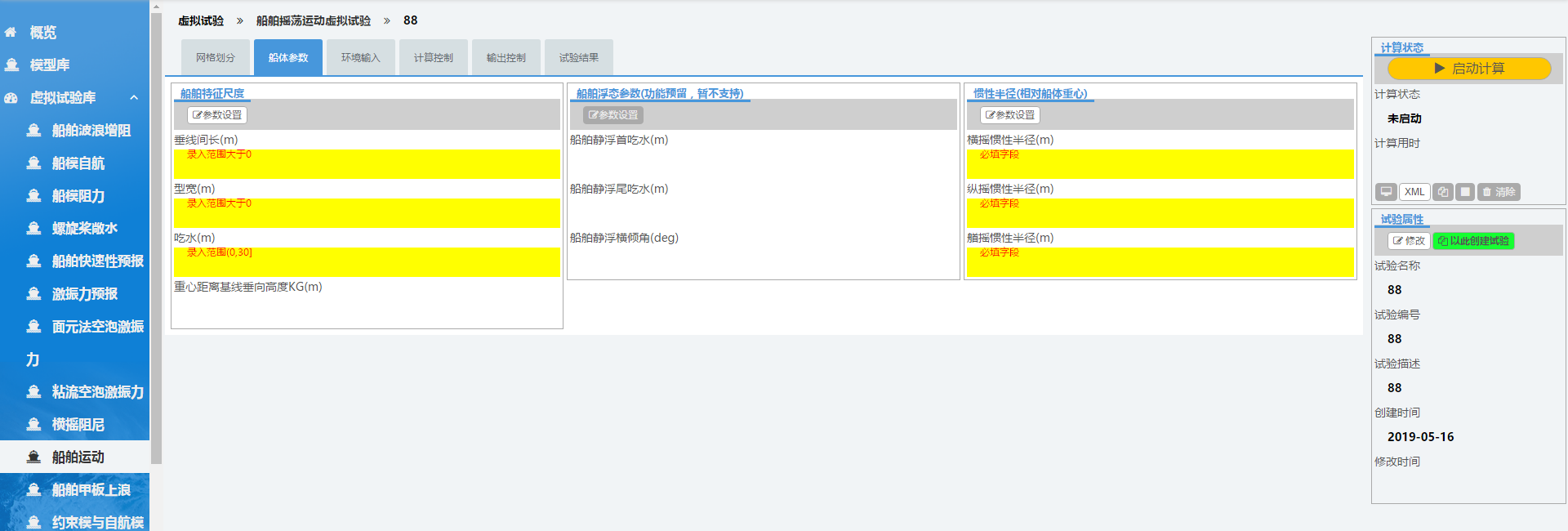Click the dashboard icon beside 虚拟试验库
Image resolution: width=1568 pixels, height=531 pixels.
[11, 98]
